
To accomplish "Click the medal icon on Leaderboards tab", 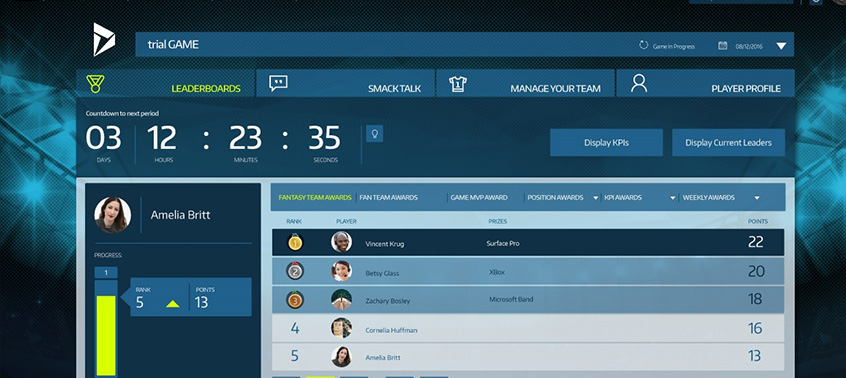I will click(95, 84).
